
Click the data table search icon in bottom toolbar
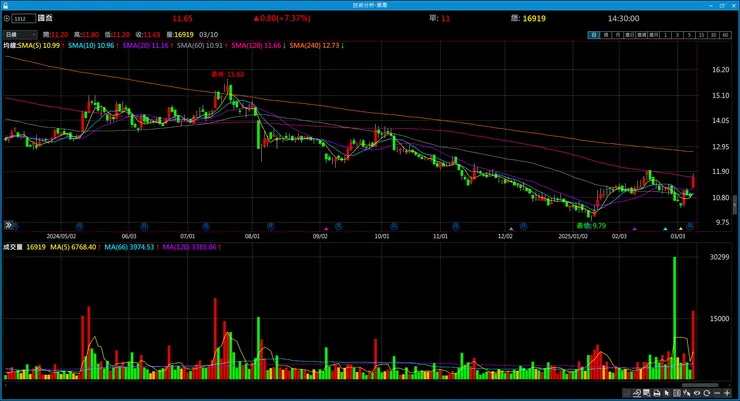click(647, 393)
